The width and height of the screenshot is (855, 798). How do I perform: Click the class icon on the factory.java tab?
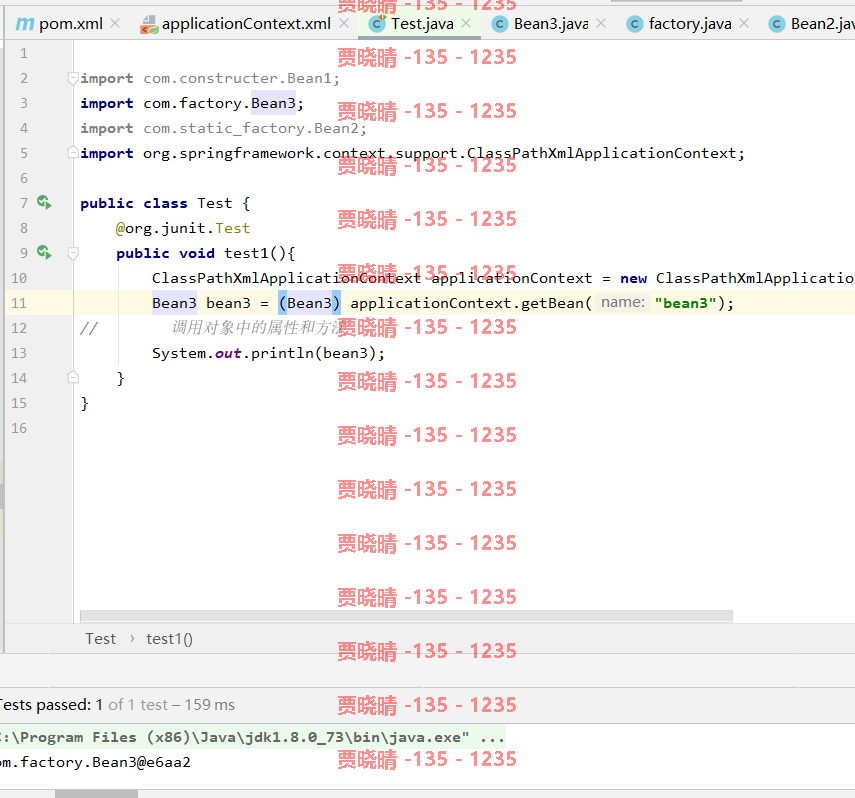(x=634, y=24)
